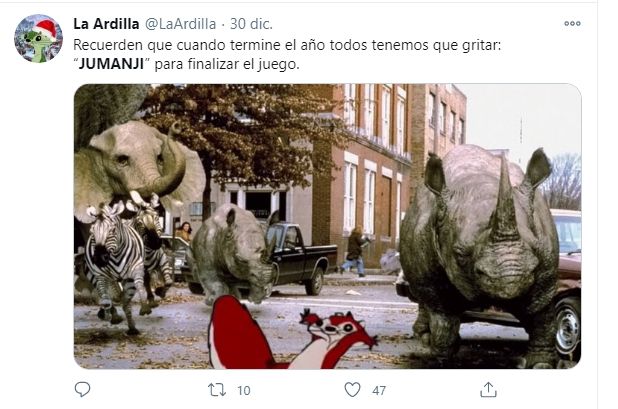Open the reply speech bubble icon
Viewport: 618px width, 409px height.
coord(82,389)
